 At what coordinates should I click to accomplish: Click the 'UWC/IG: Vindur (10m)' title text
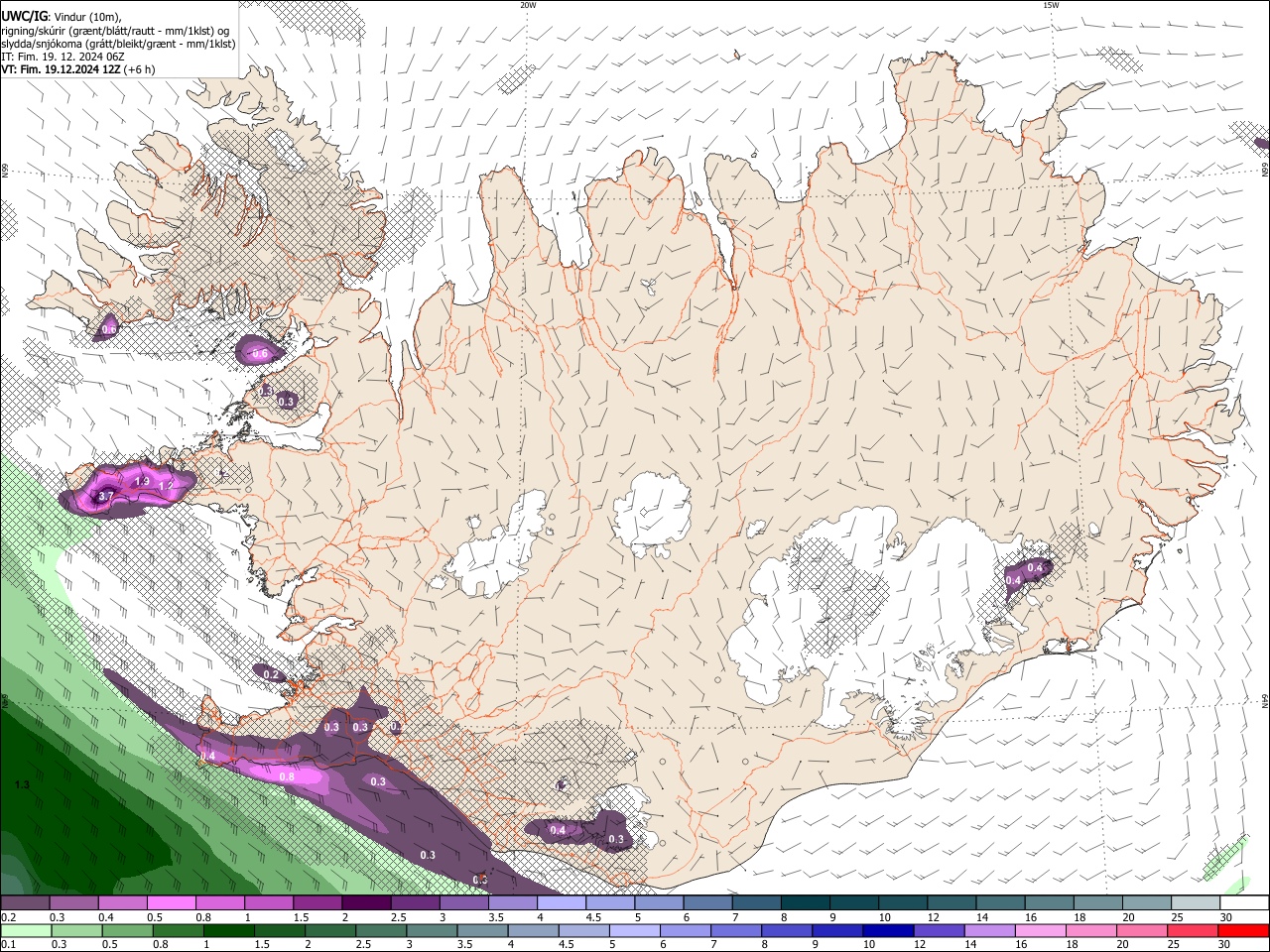(62, 17)
